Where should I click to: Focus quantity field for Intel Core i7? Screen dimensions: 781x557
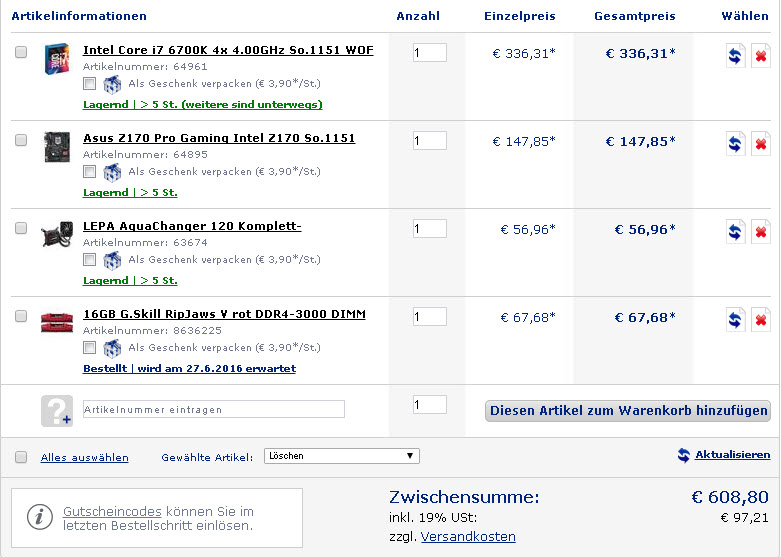click(430, 53)
